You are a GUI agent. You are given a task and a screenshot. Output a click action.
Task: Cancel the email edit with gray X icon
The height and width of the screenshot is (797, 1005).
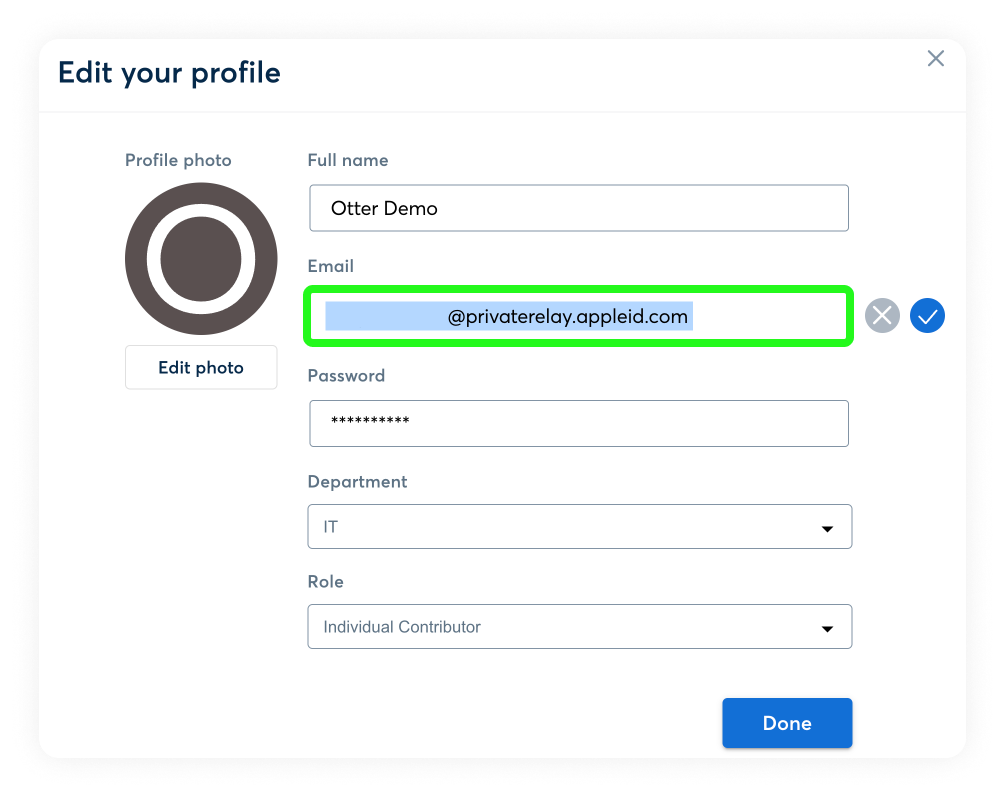coord(883,315)
